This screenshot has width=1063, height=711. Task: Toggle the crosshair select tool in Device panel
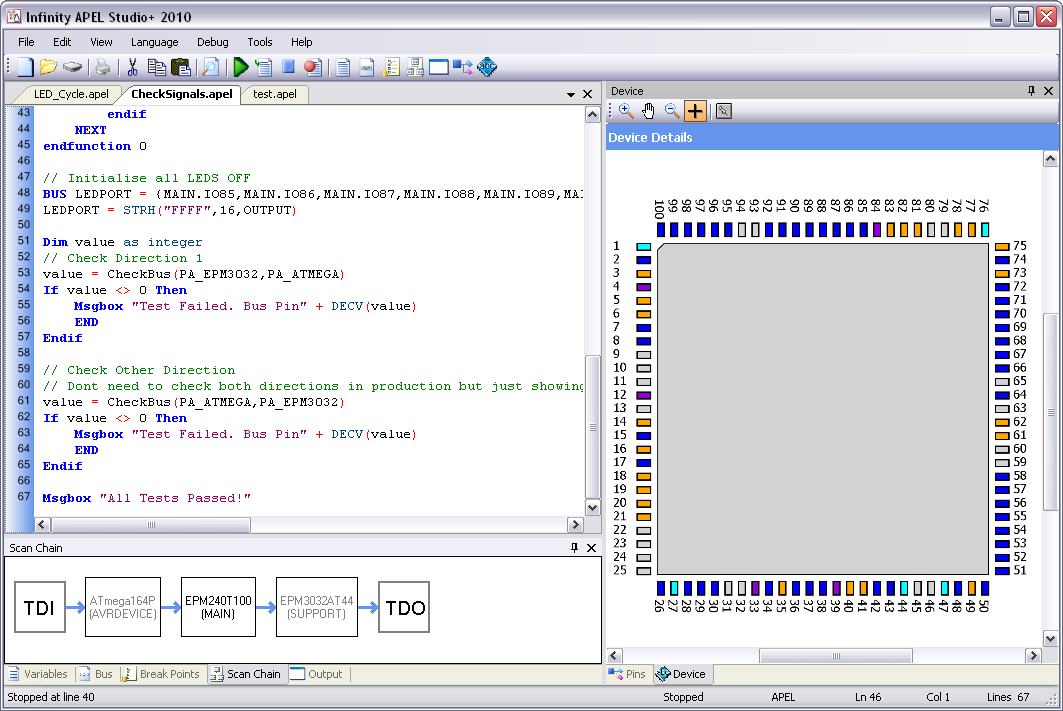point(695,111)
